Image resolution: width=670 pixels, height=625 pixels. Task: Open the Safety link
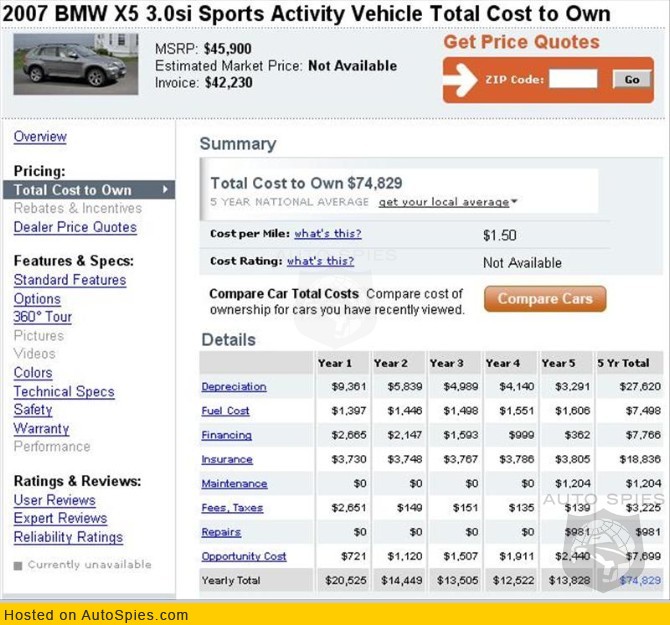(x=33, y=410)
